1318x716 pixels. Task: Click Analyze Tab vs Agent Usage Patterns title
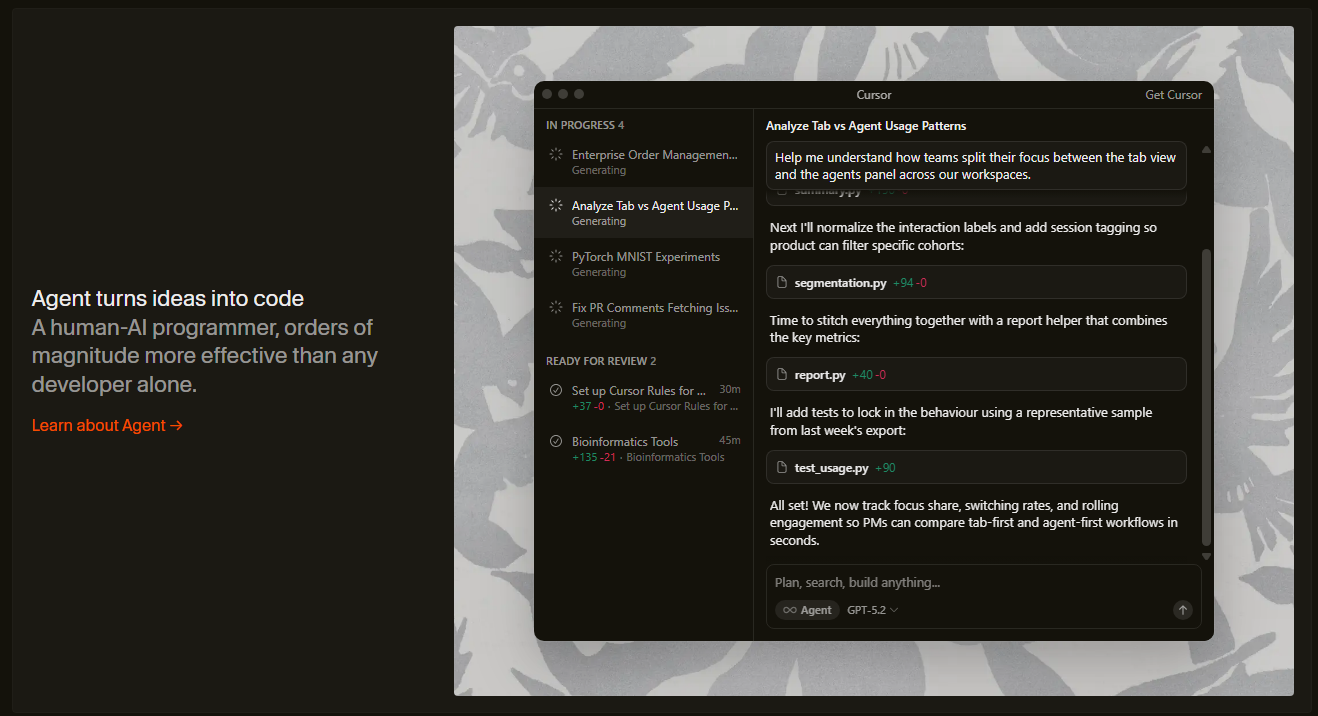(866, 126)
